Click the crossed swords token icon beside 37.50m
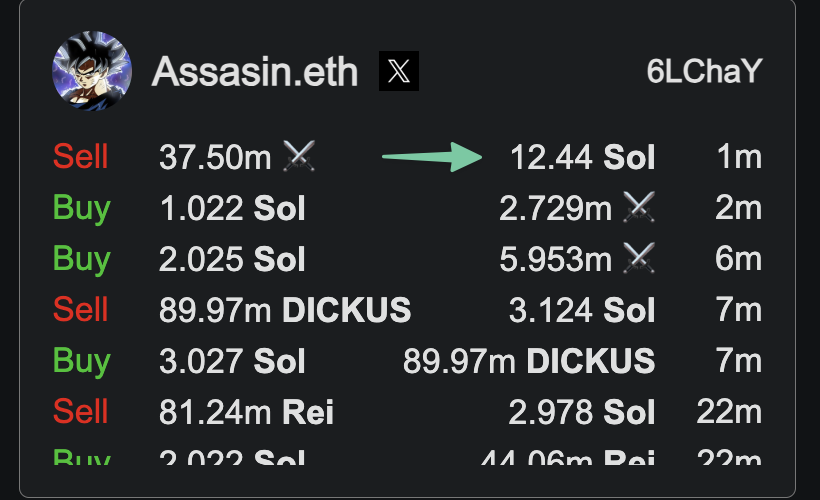 click(299, 156)
